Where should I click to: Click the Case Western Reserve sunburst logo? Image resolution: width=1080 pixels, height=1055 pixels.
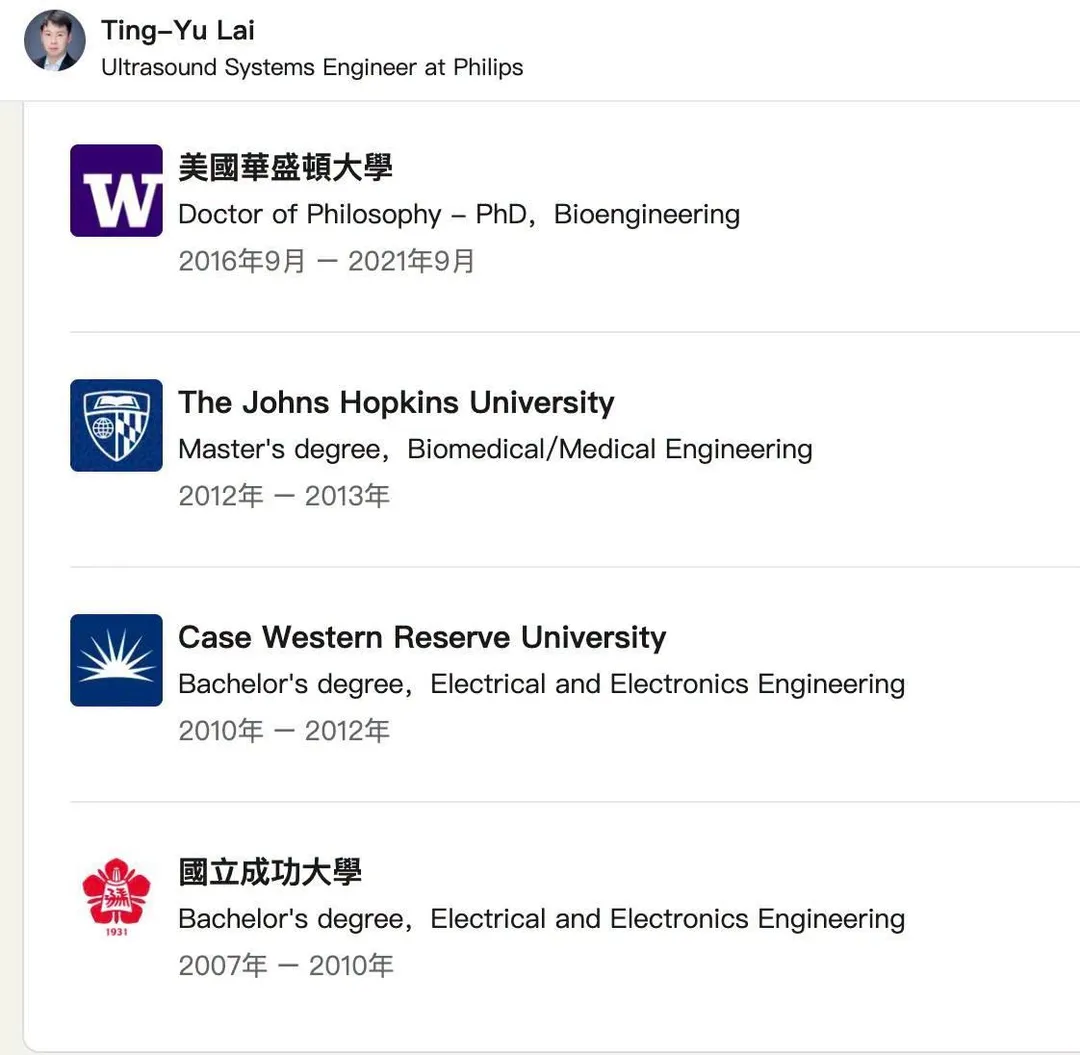pyautogui.click(x=116, y=660)
